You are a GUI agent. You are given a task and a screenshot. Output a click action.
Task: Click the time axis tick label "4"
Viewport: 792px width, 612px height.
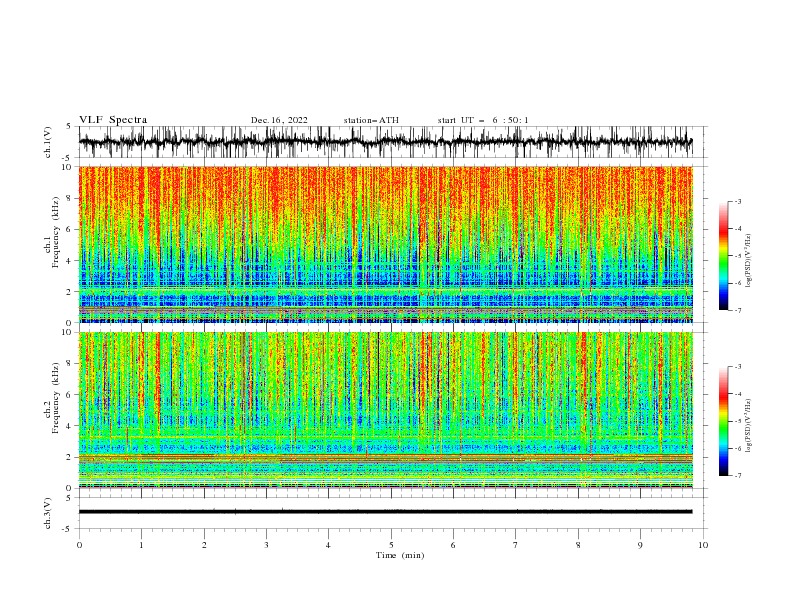point(329,545)
